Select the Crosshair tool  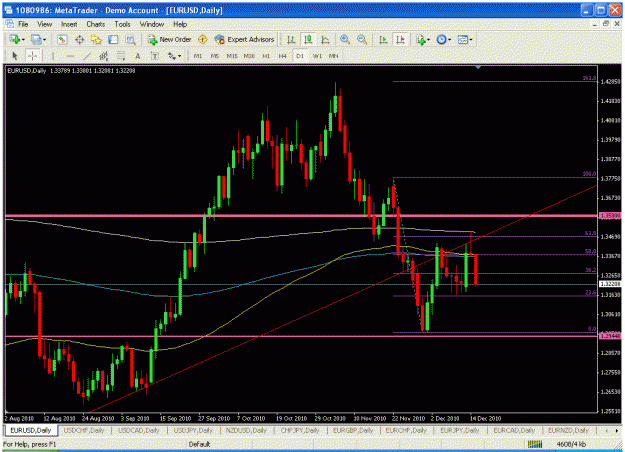click(x=32, y=56)
